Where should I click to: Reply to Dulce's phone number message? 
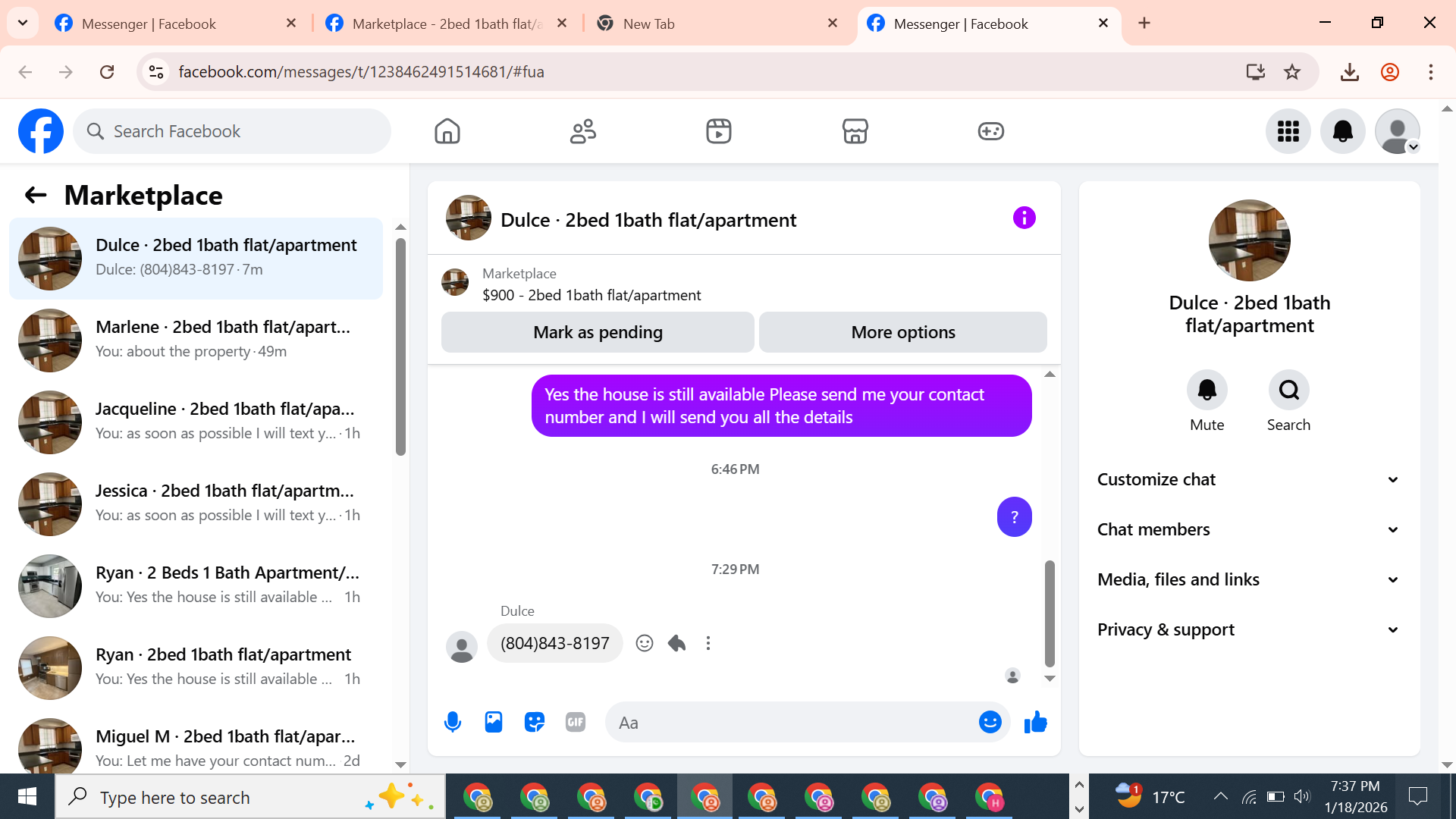(676, 643)
